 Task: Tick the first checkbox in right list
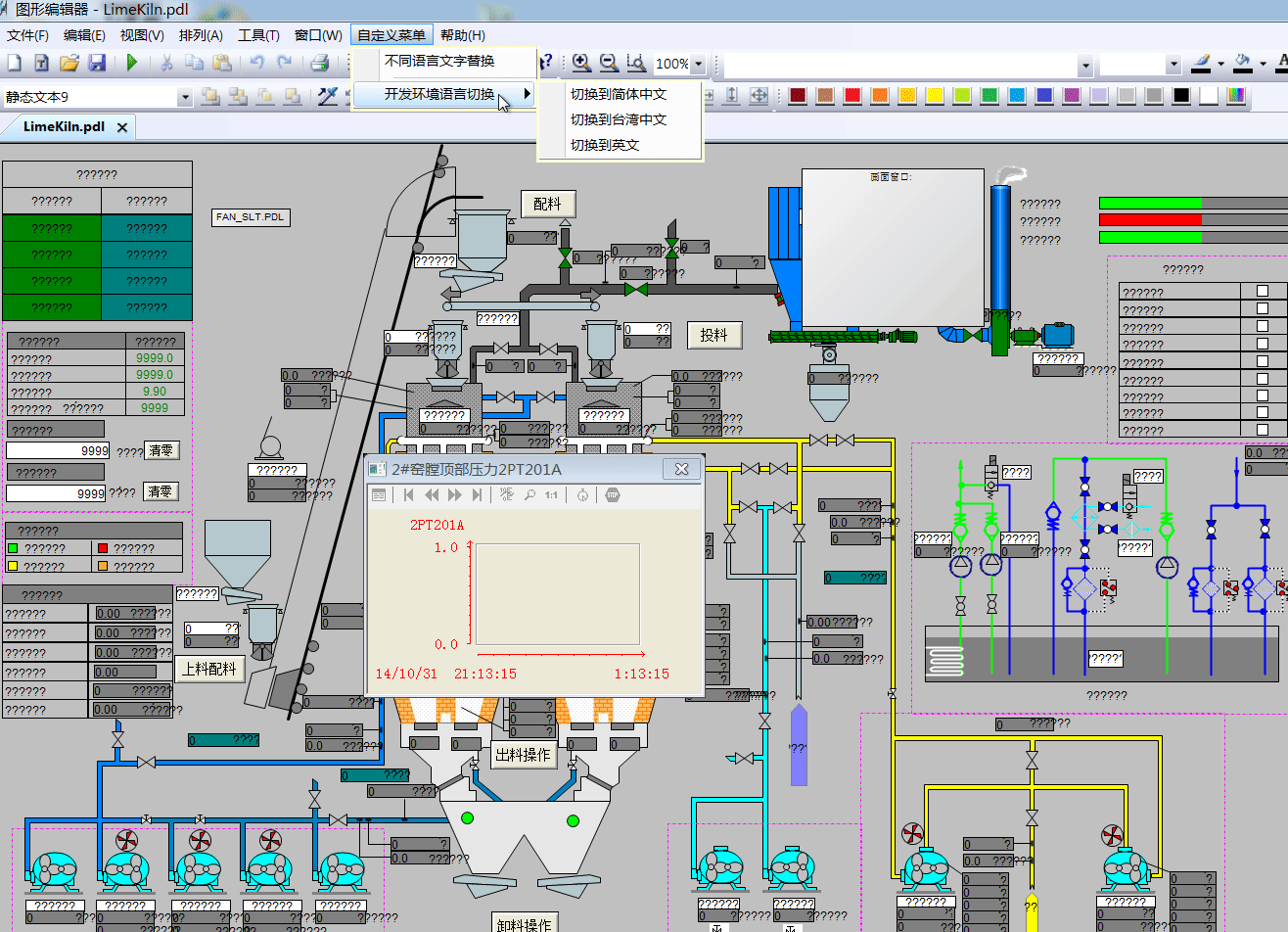[1262, 291]
